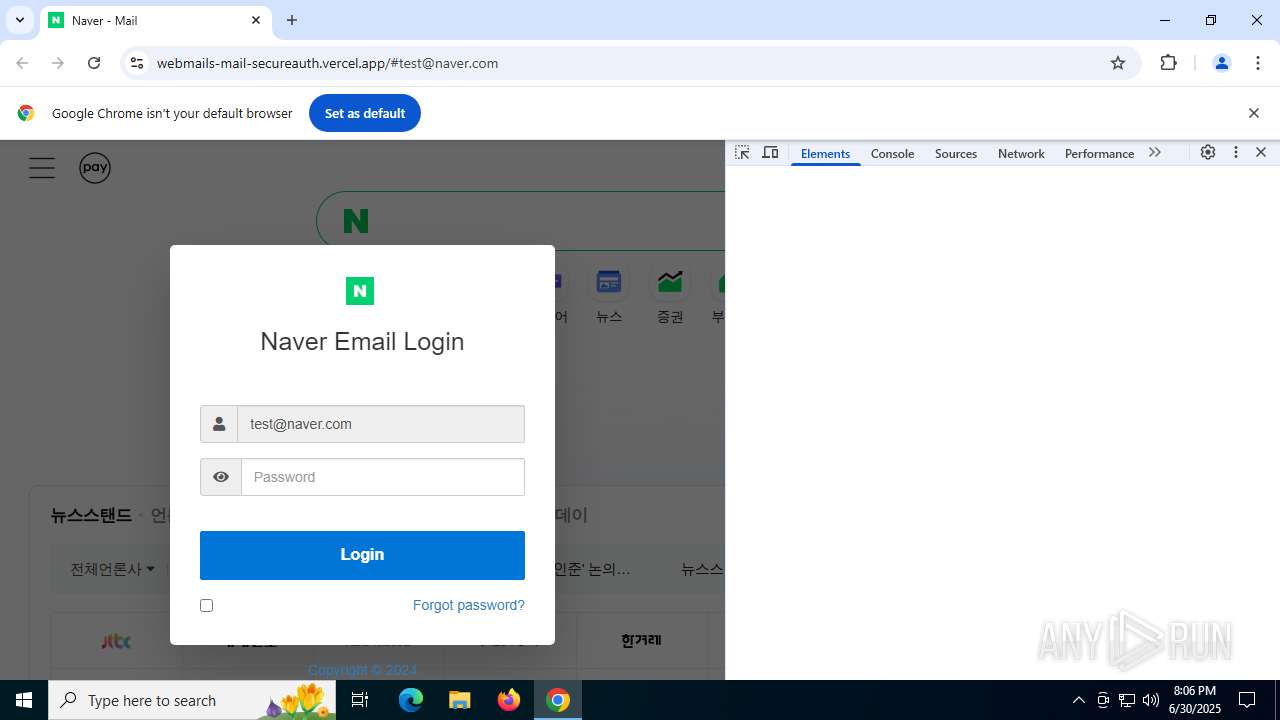This screenshot has height=720, width=1280.
Task: Click Set as default button
Action: (x=365, y=113)
